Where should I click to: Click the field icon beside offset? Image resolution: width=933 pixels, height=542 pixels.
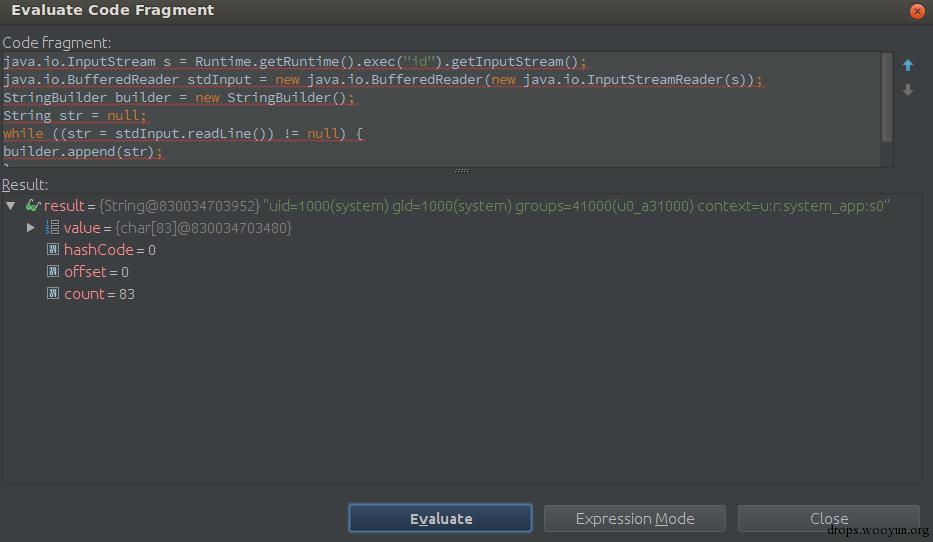click(53, 272)
